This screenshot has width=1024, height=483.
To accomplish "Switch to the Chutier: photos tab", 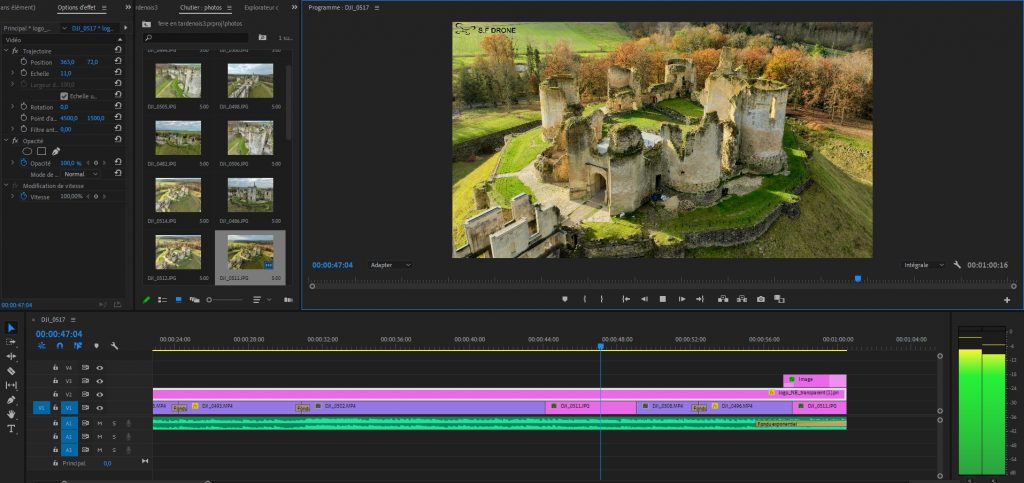I will [201, 8].
